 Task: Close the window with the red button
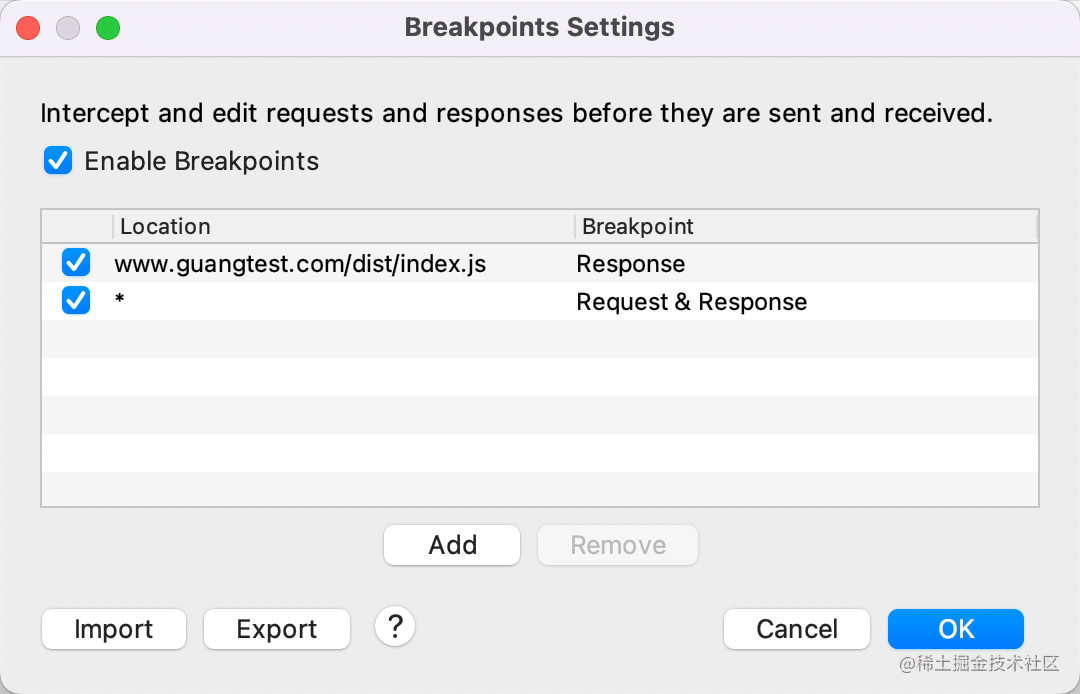pos(28,28)
